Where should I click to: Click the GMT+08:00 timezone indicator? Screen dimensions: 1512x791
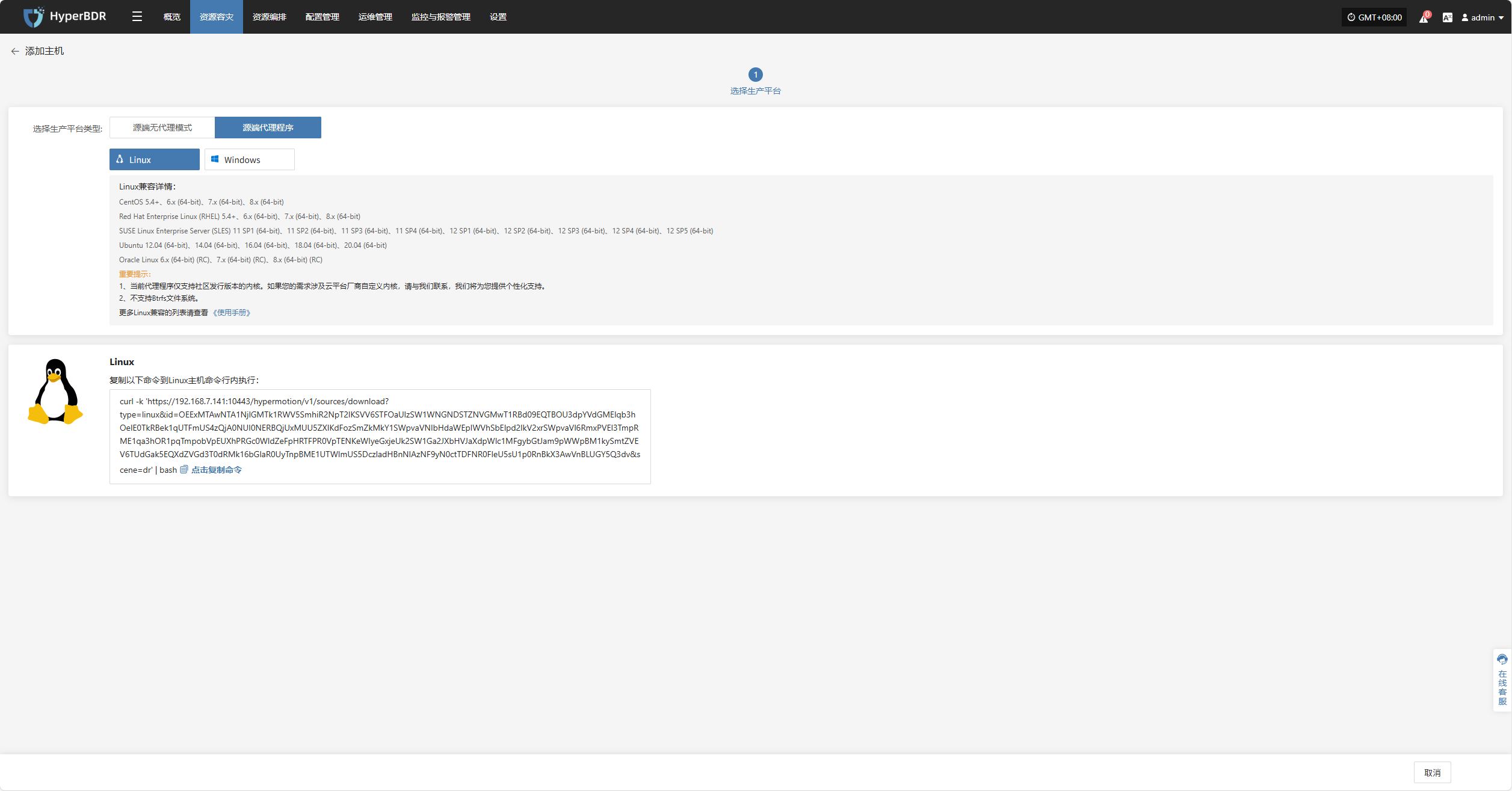pyautogui.click(x=1374, y=17)
